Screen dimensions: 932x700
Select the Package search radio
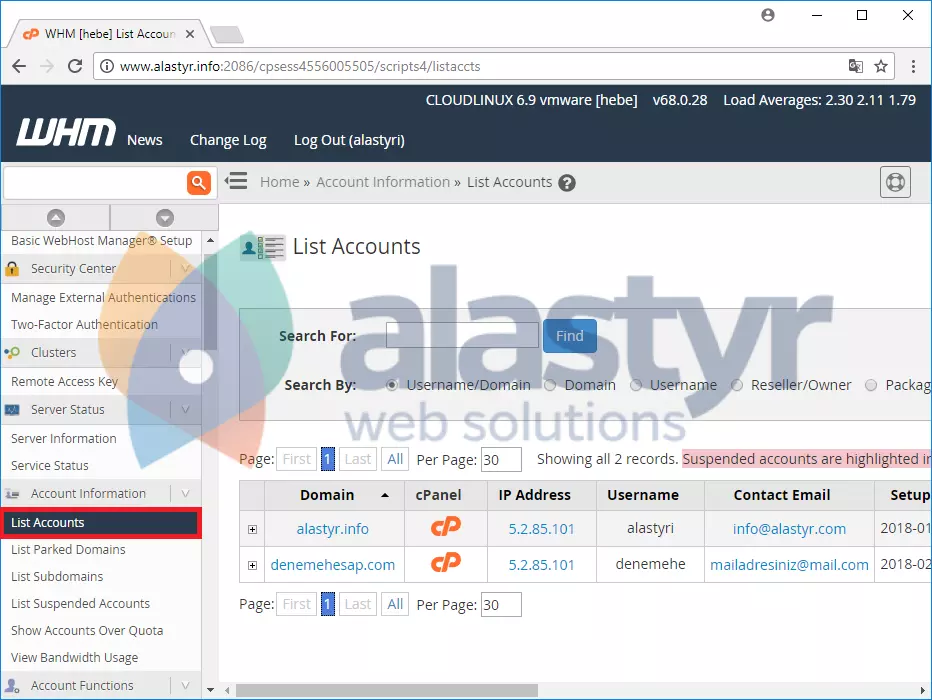coord(871,385)
